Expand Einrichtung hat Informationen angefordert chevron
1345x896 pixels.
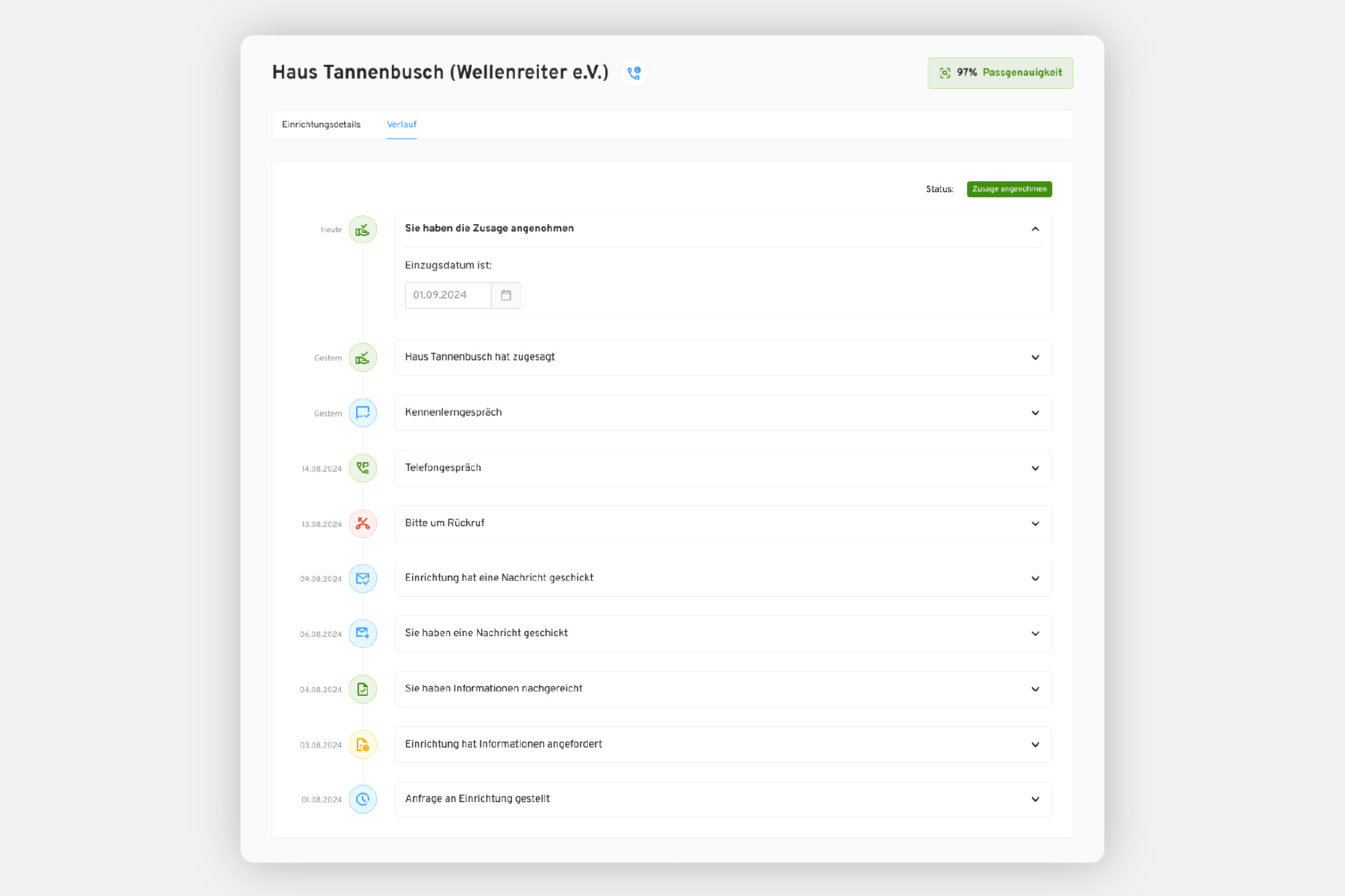pos(1035,745)
